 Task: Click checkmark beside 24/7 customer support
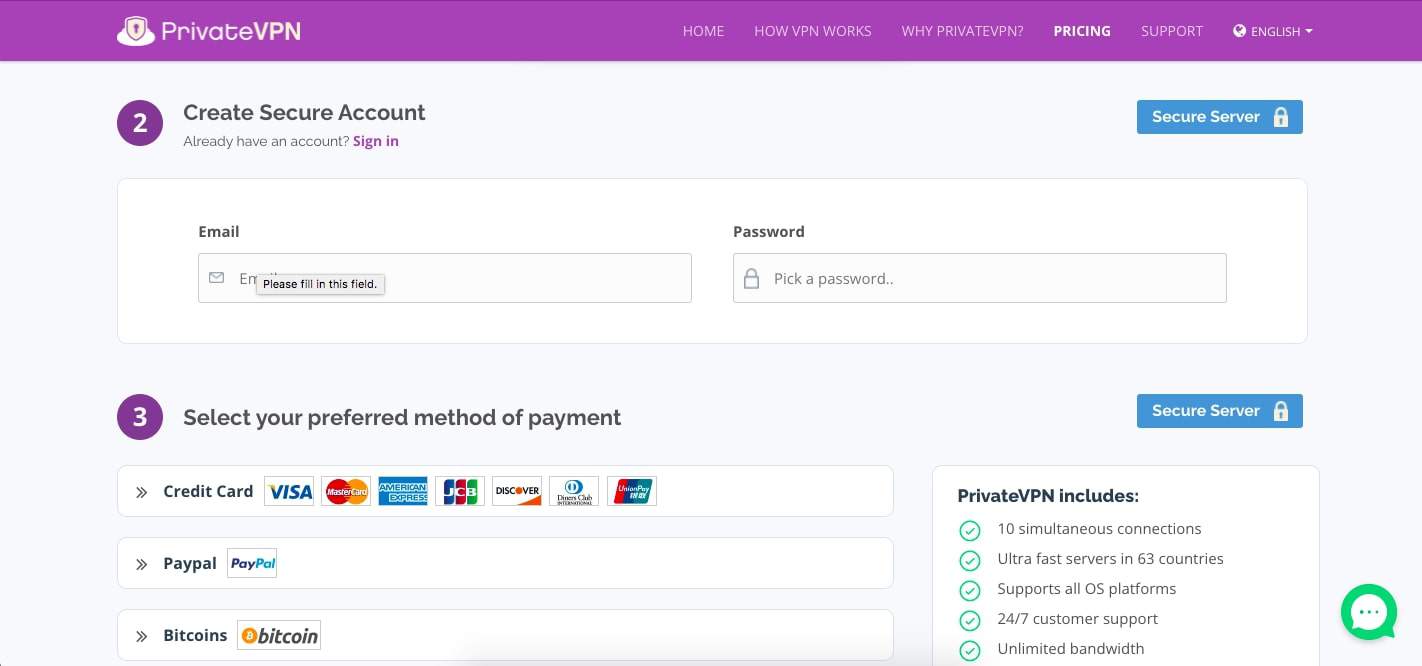point(969,620)
